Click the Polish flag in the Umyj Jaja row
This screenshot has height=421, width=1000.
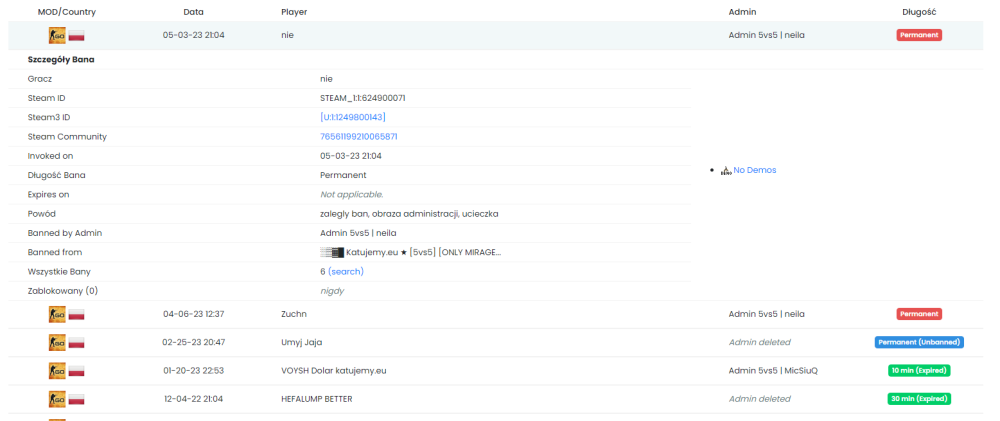coord(77,343)
